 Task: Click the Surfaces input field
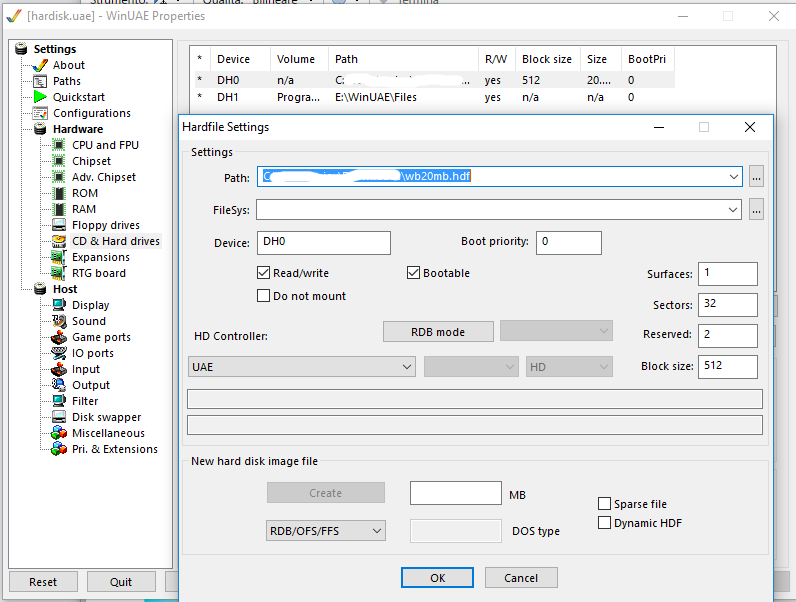pyautogui.click(x=727, y=274)
